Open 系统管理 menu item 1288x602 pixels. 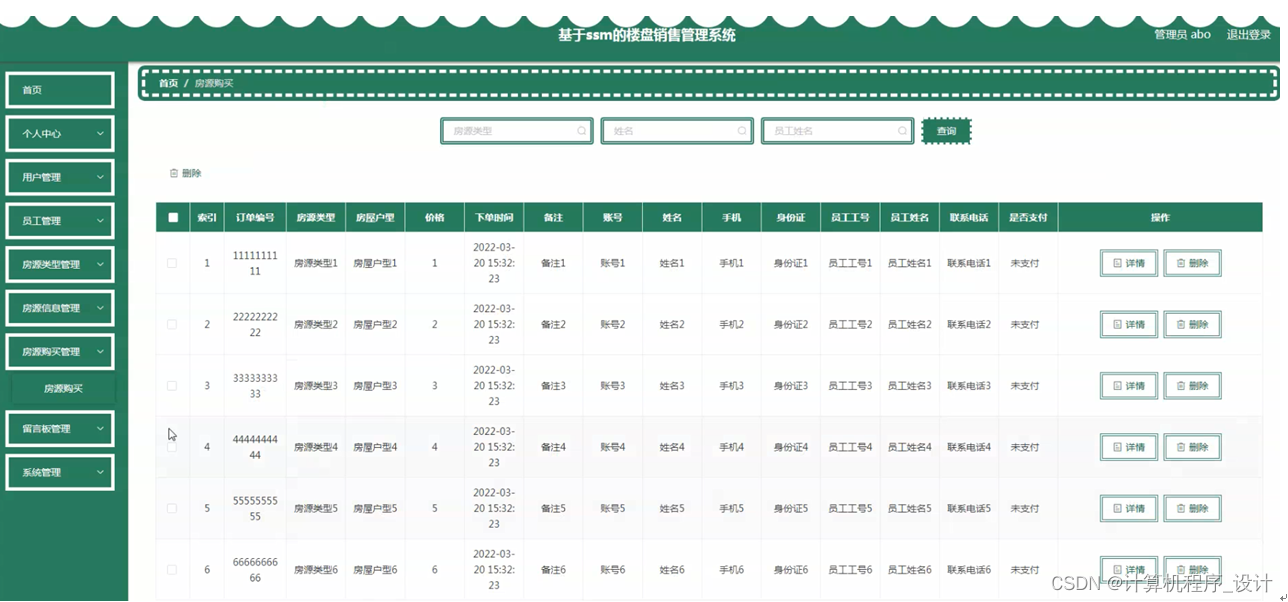coord(60,472)
